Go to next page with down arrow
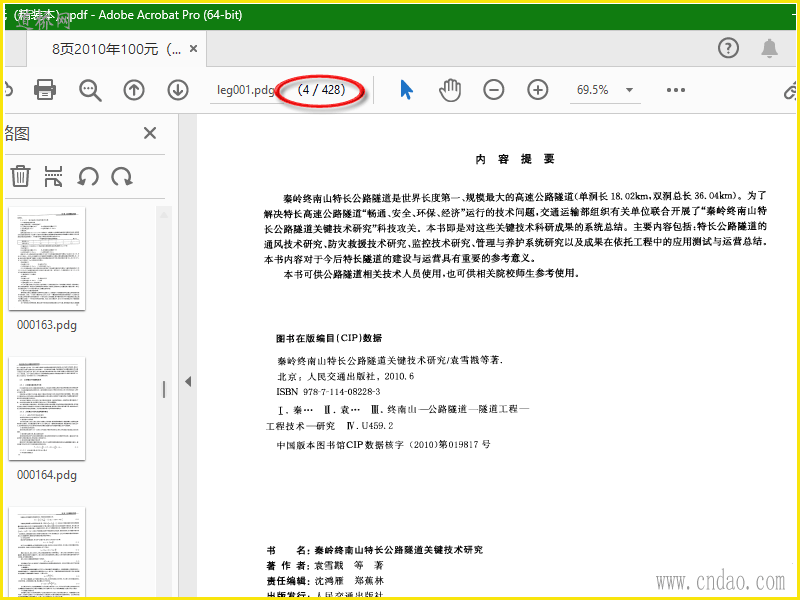Screen dimensions: 800x600 [x=178, y=90]
